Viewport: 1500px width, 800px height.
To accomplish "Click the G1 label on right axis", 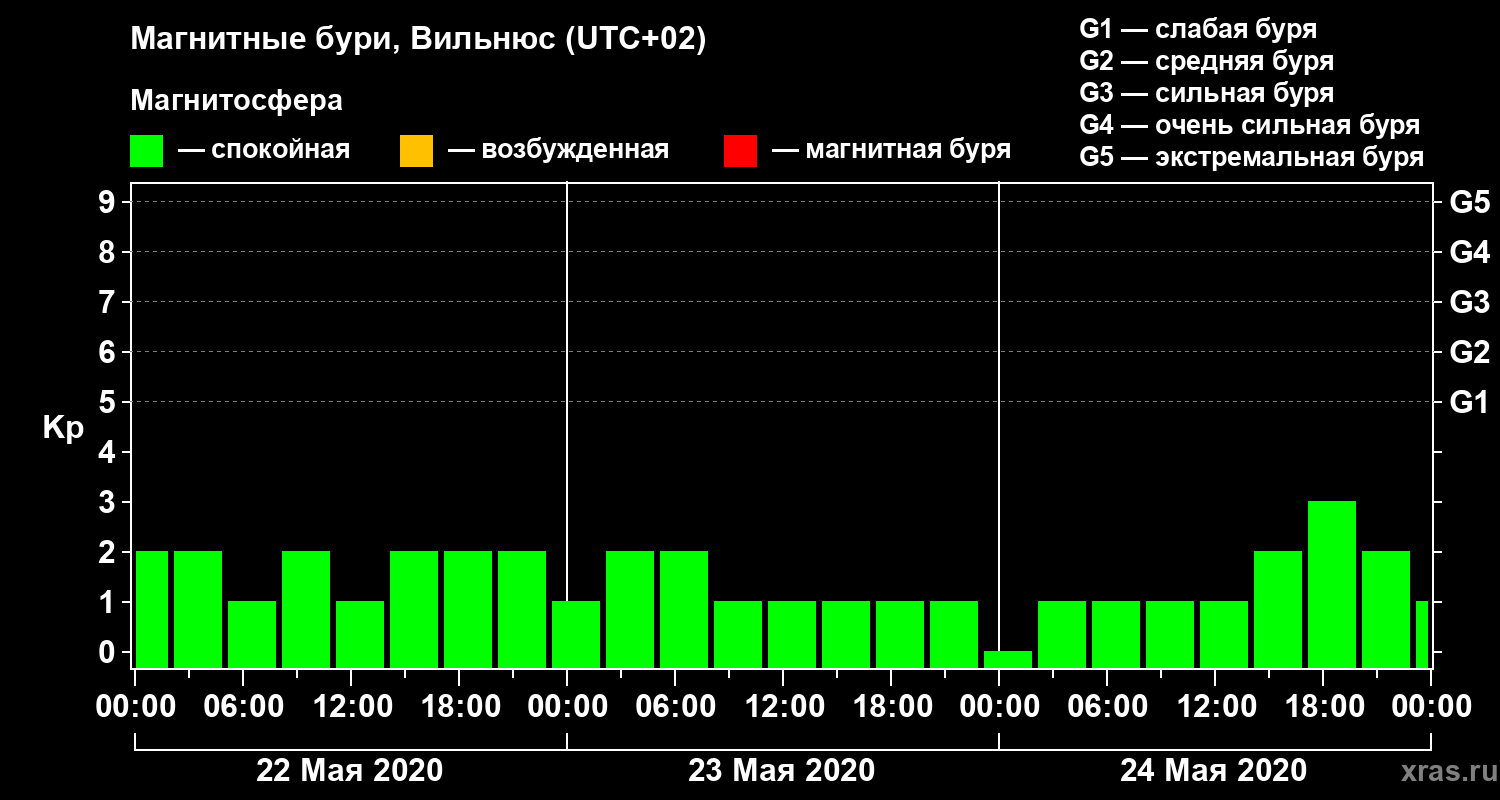I will pyautogui.click(x=1469, y=402).
